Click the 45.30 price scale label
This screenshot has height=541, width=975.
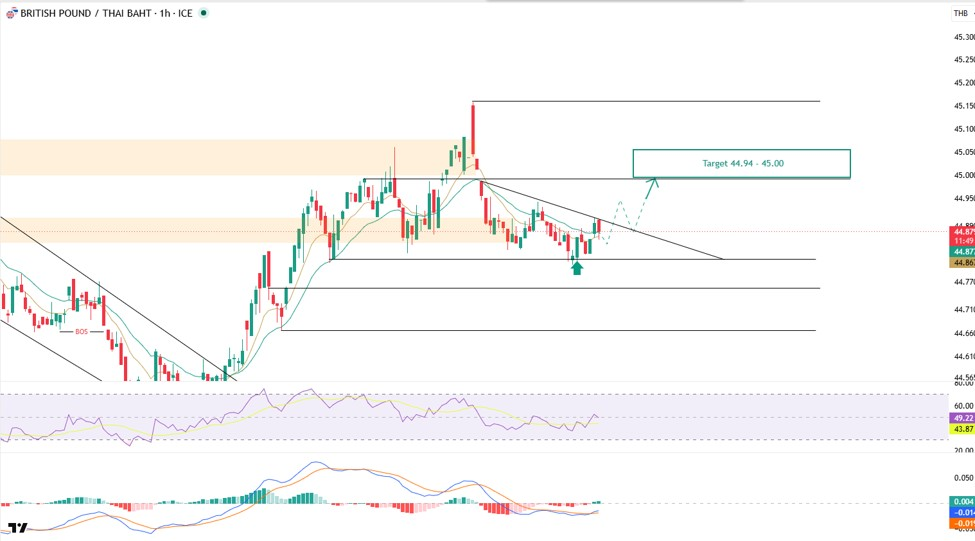[964, 37]
